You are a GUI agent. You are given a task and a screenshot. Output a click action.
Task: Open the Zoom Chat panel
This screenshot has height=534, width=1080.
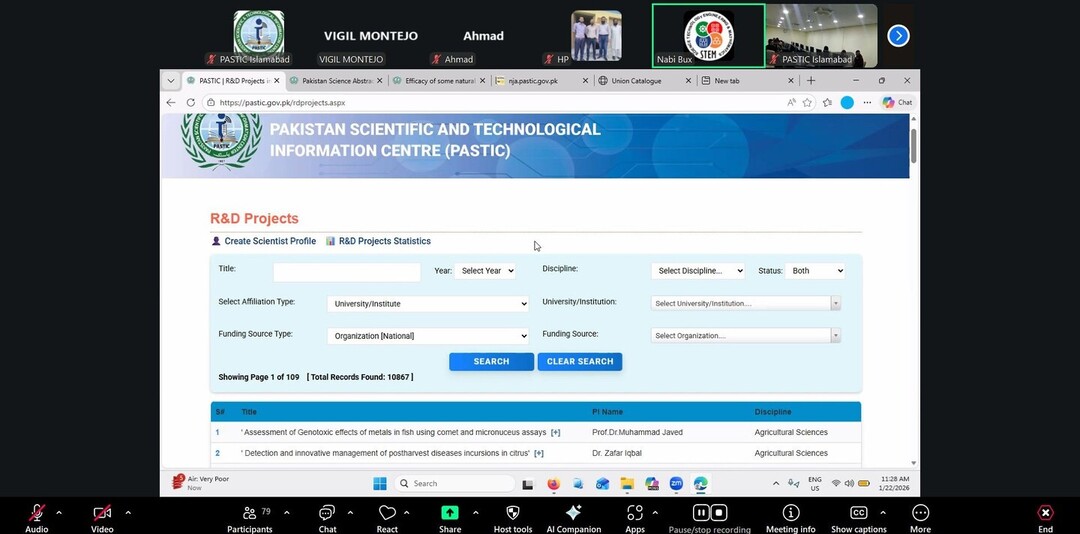coord(327,513)
